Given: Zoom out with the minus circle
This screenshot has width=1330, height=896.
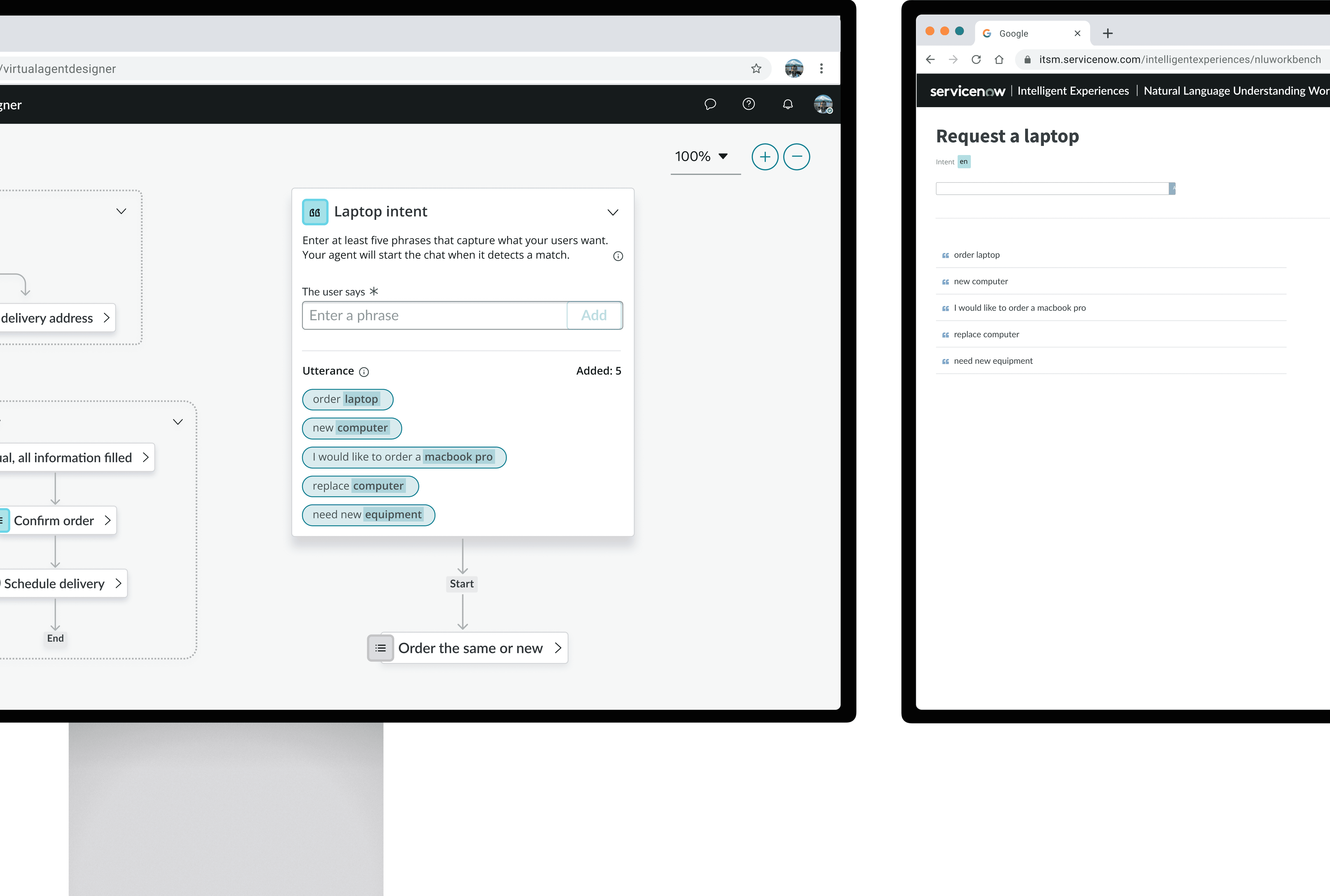Looking at the screenshot, I should point(796,156).
